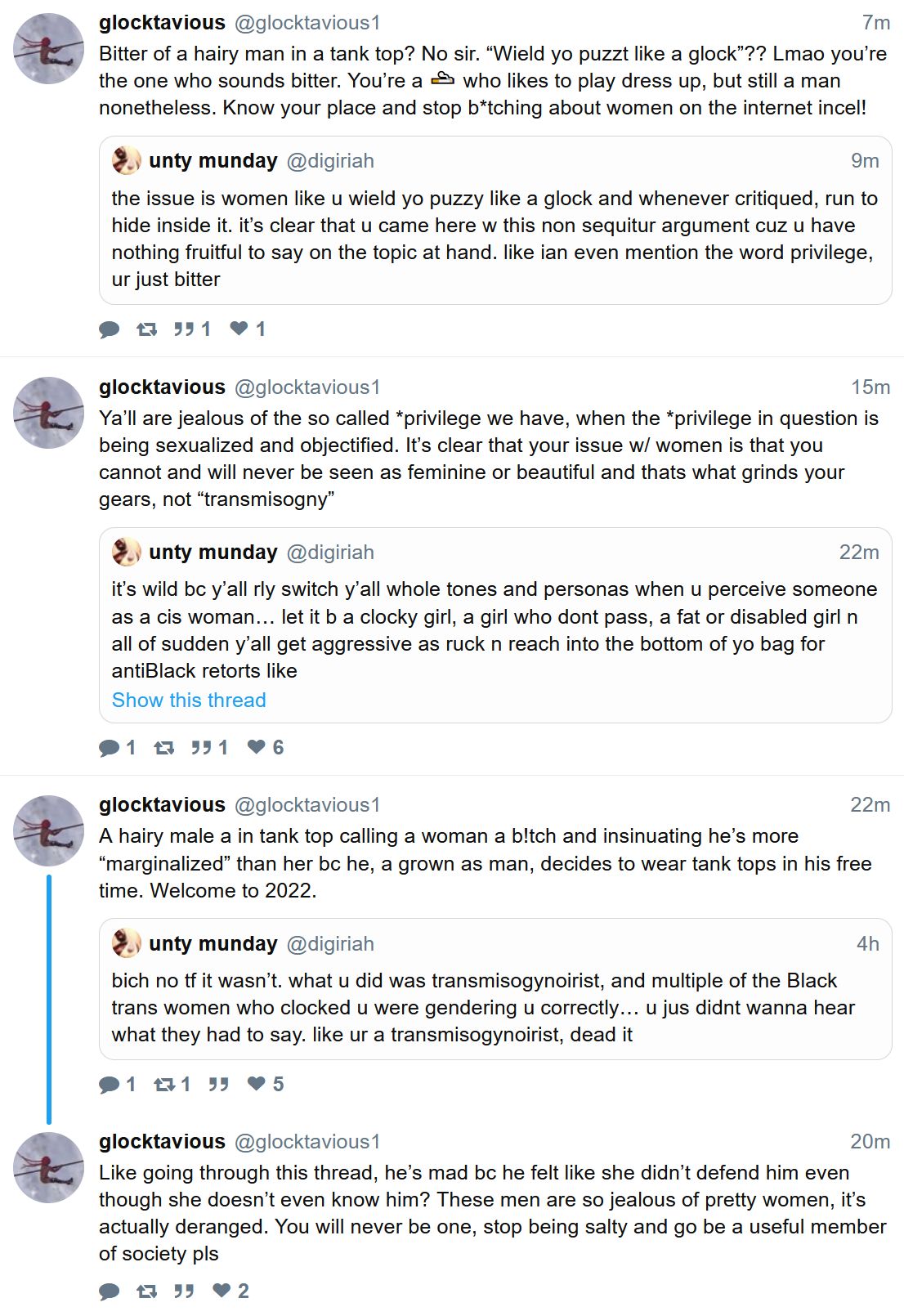Open @glocktavious1 handle on the 20m tweet

point(307,1142)
